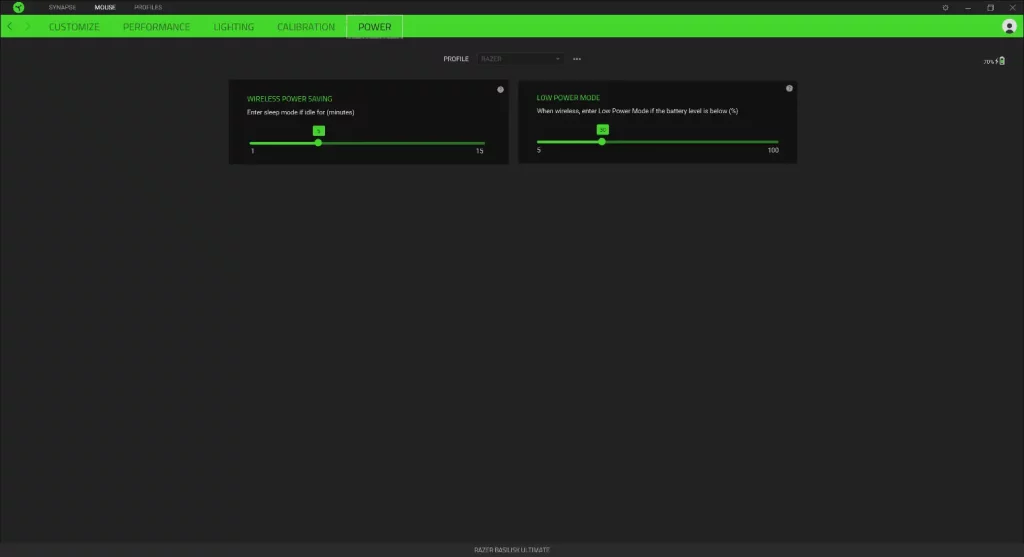The width and height of the screenshot is (1024, 557).
Task: Open the profile options ellipsis menu
Action: (577, 59)
